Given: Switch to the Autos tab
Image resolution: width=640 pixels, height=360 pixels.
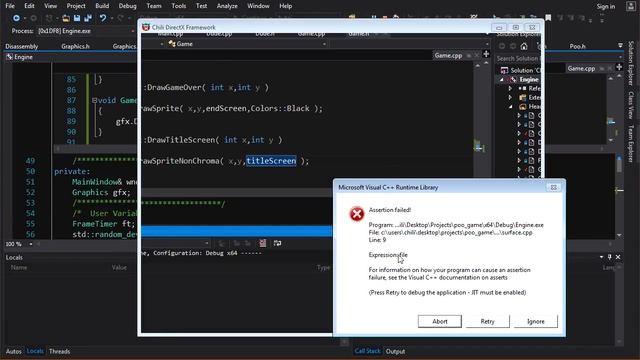Looking at the screenshot, I should (x=13, y=351).
